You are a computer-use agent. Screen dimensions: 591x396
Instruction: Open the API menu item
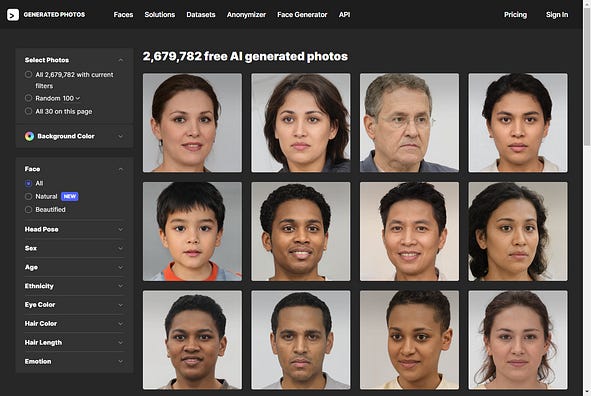point(344,15)
